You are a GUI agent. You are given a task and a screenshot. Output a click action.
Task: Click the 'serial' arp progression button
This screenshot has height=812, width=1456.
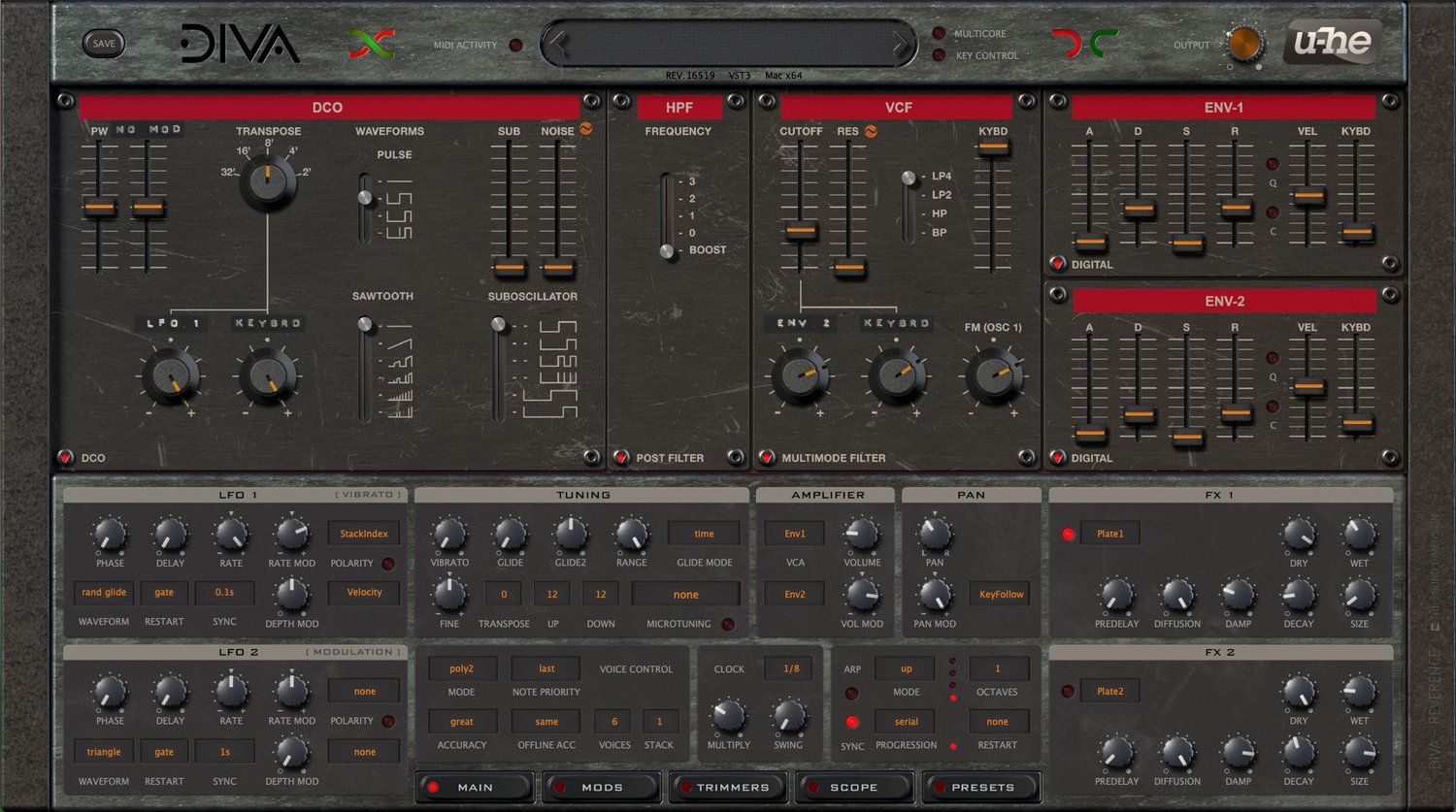click(x=907, y=721)
